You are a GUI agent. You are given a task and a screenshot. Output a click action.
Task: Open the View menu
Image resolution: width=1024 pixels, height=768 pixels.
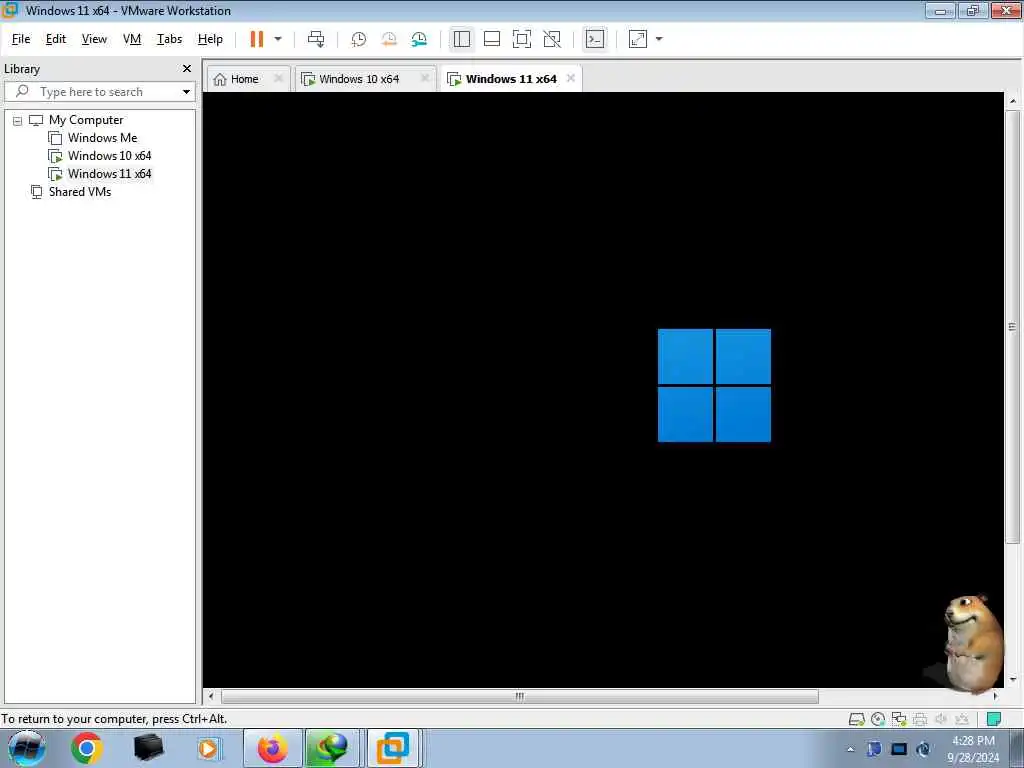(94, 39)
